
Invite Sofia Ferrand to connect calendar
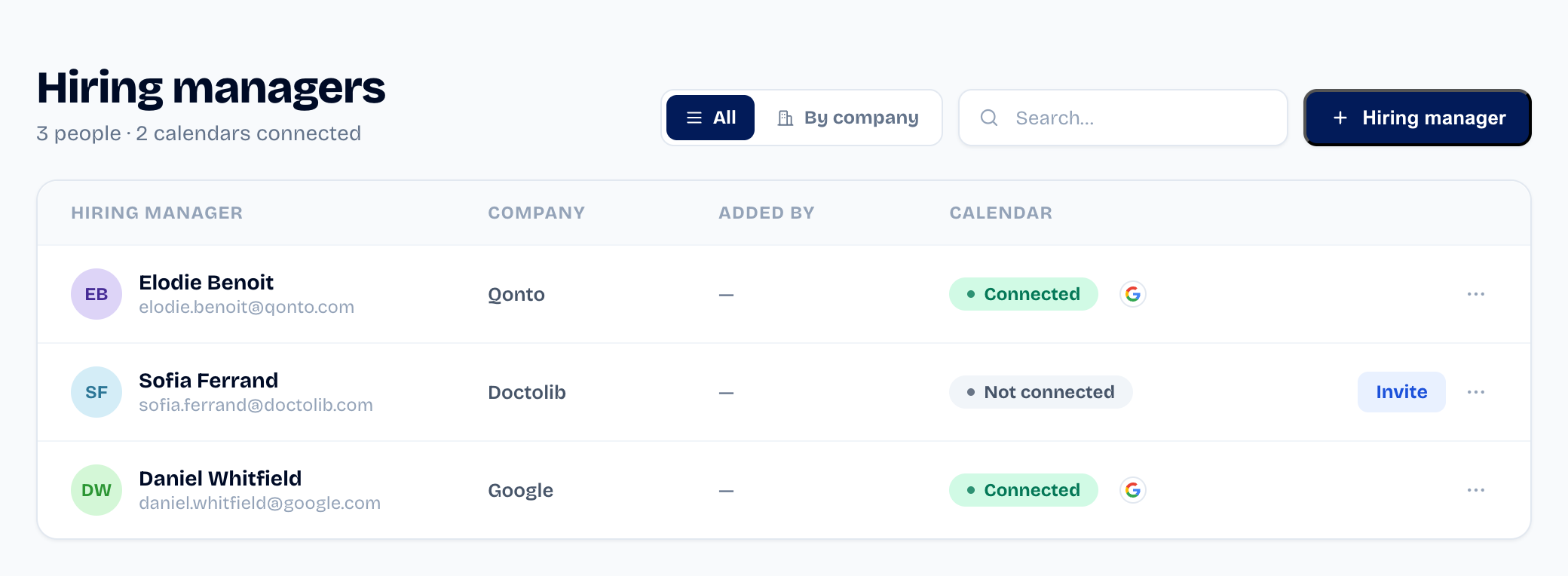(1401, 392)
